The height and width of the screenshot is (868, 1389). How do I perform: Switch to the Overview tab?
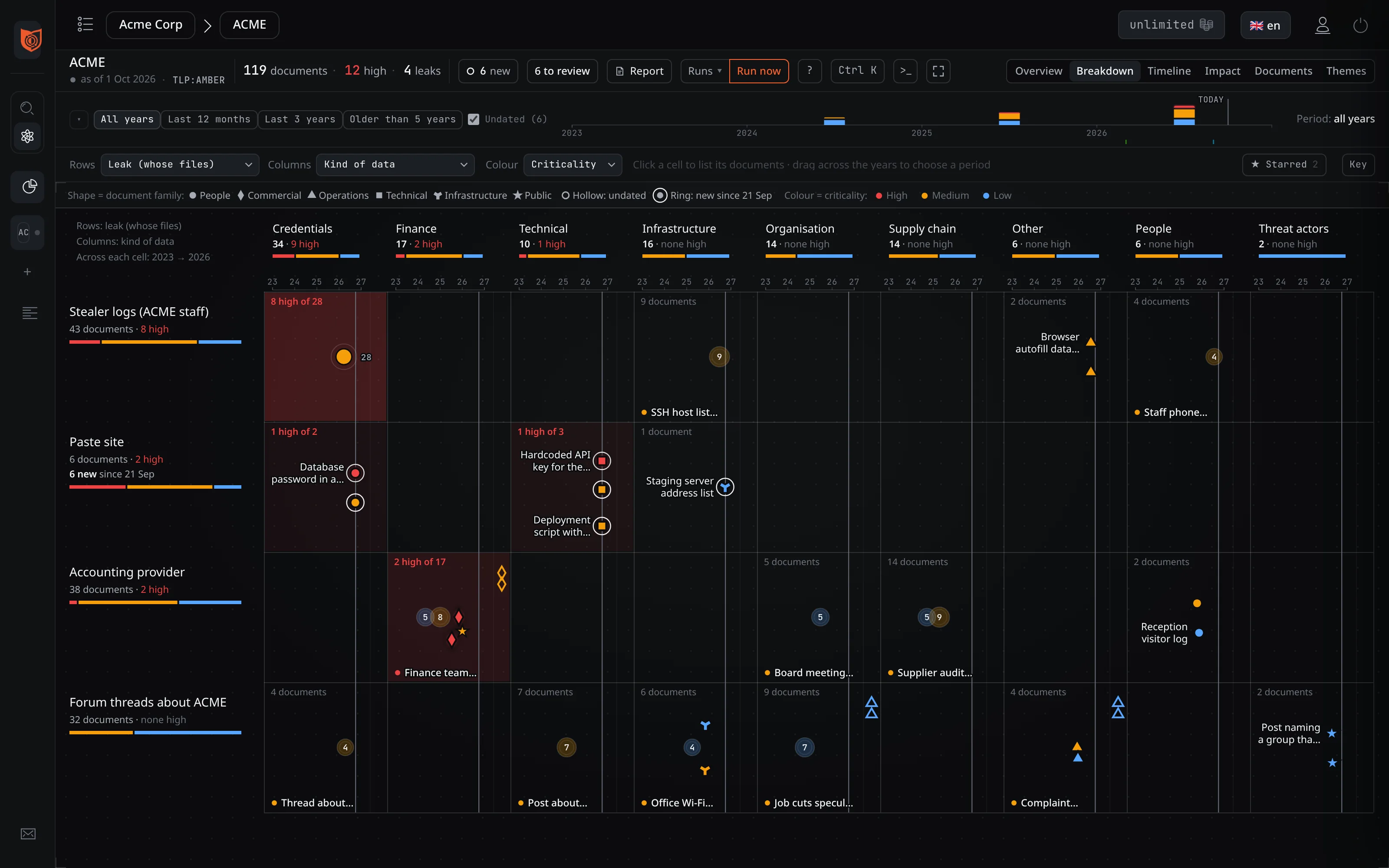pos(1038,71)
